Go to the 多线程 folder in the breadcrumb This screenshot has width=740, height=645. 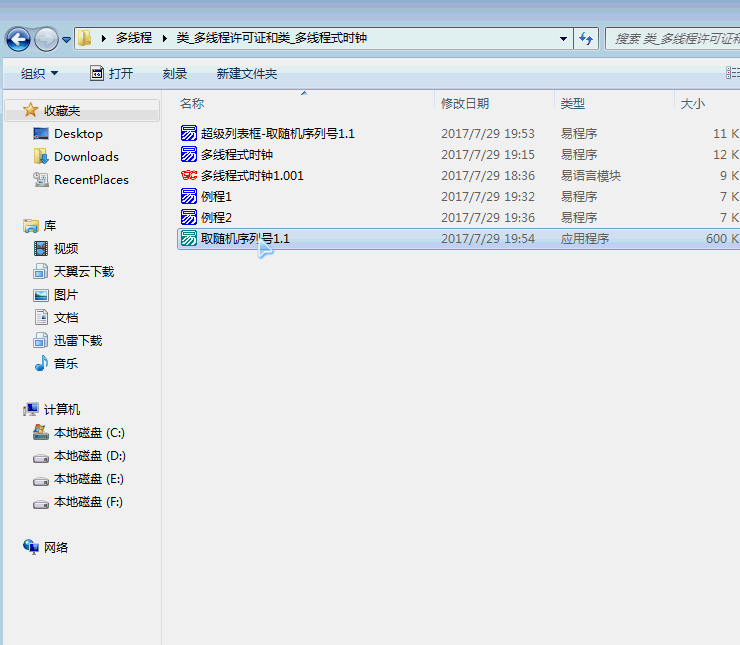tap(134, 38)
